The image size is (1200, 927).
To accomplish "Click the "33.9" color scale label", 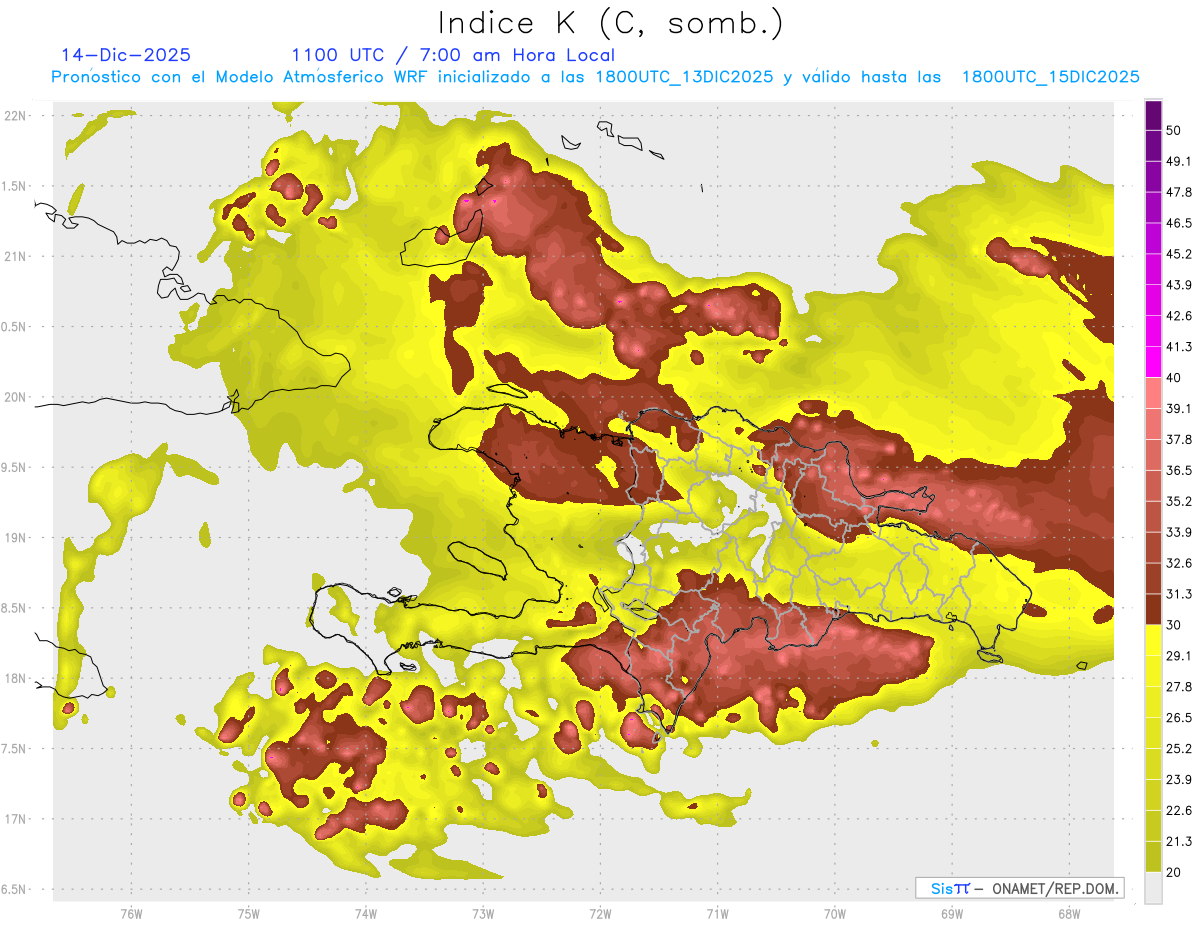I will coord(1179,532).
